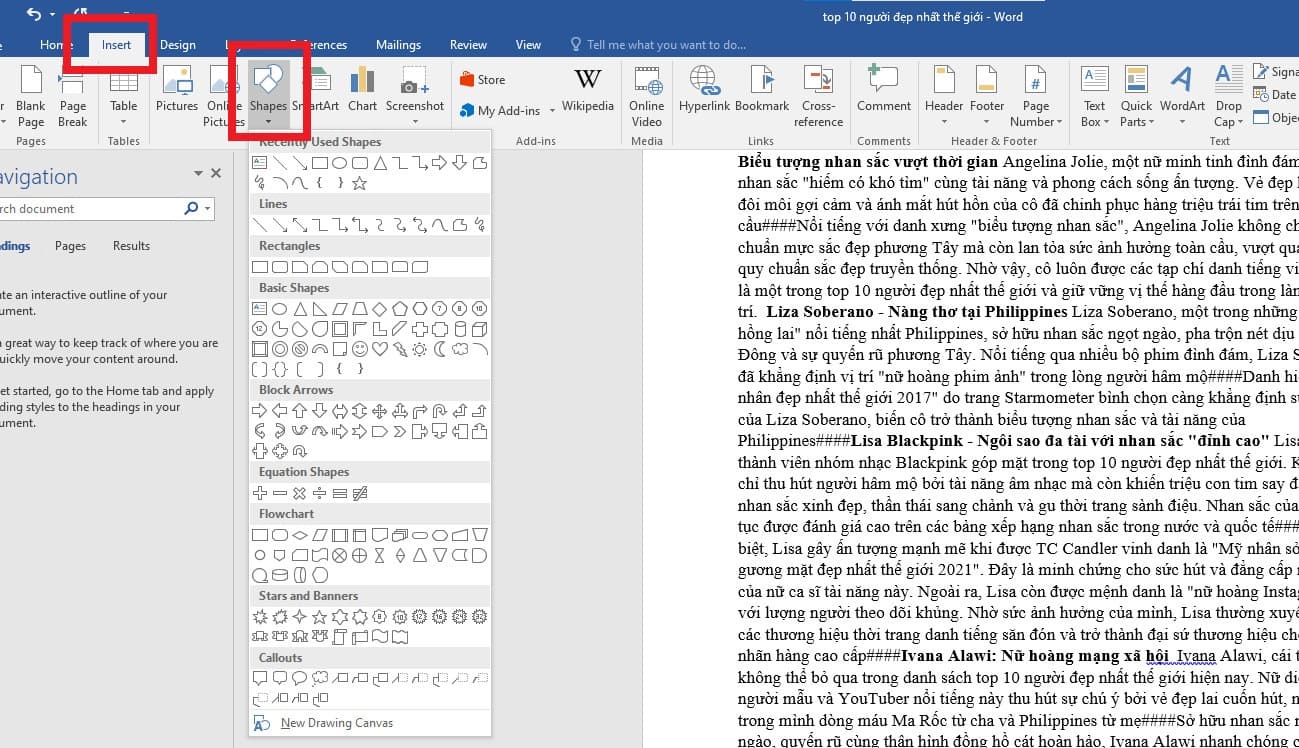Select the No Symbol prohibited shape

click(300, 349)
